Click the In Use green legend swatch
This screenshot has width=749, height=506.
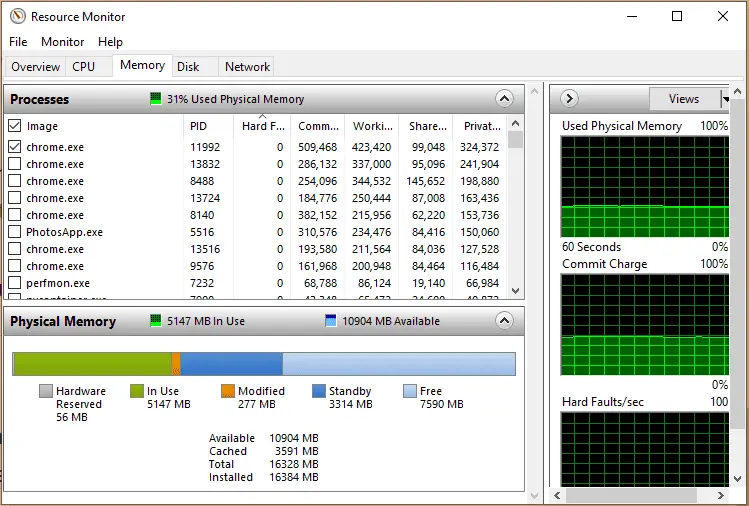tap(137, 391)
